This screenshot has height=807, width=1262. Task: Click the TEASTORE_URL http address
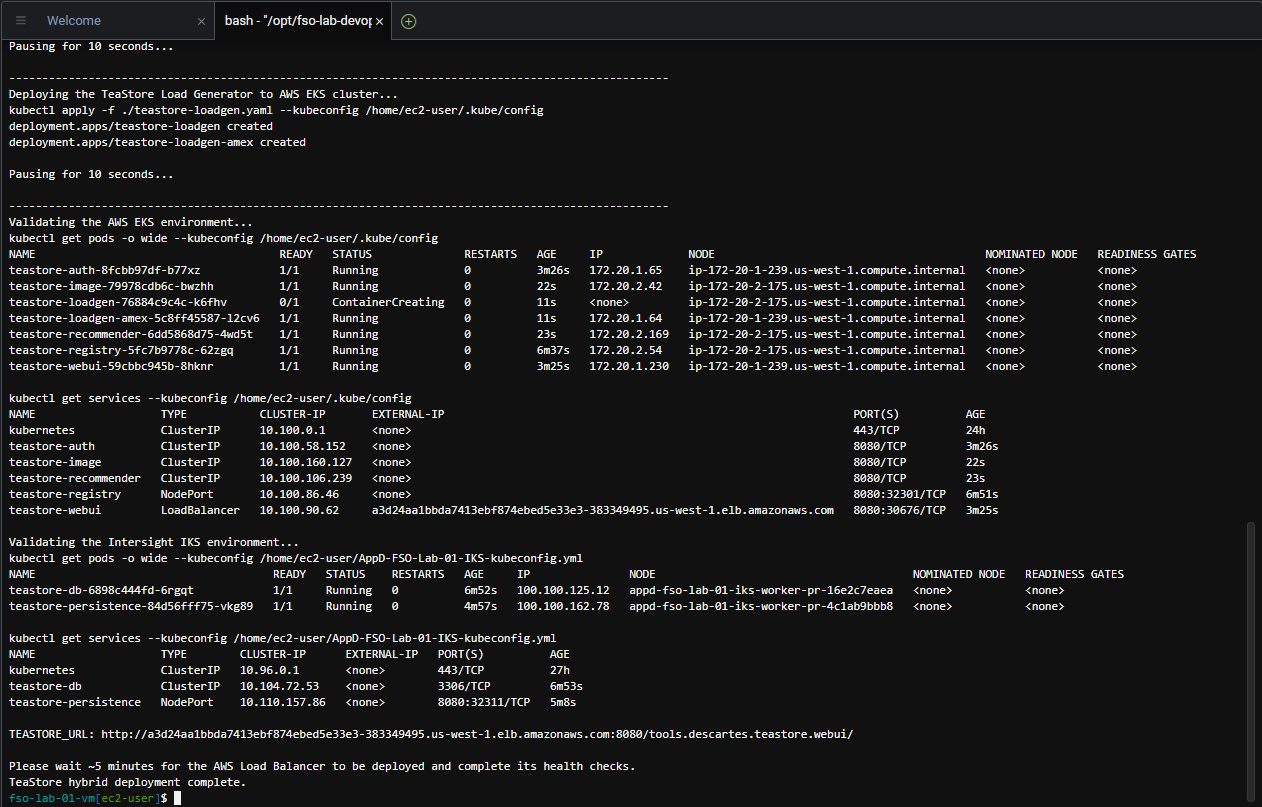[x=475, y=734]
